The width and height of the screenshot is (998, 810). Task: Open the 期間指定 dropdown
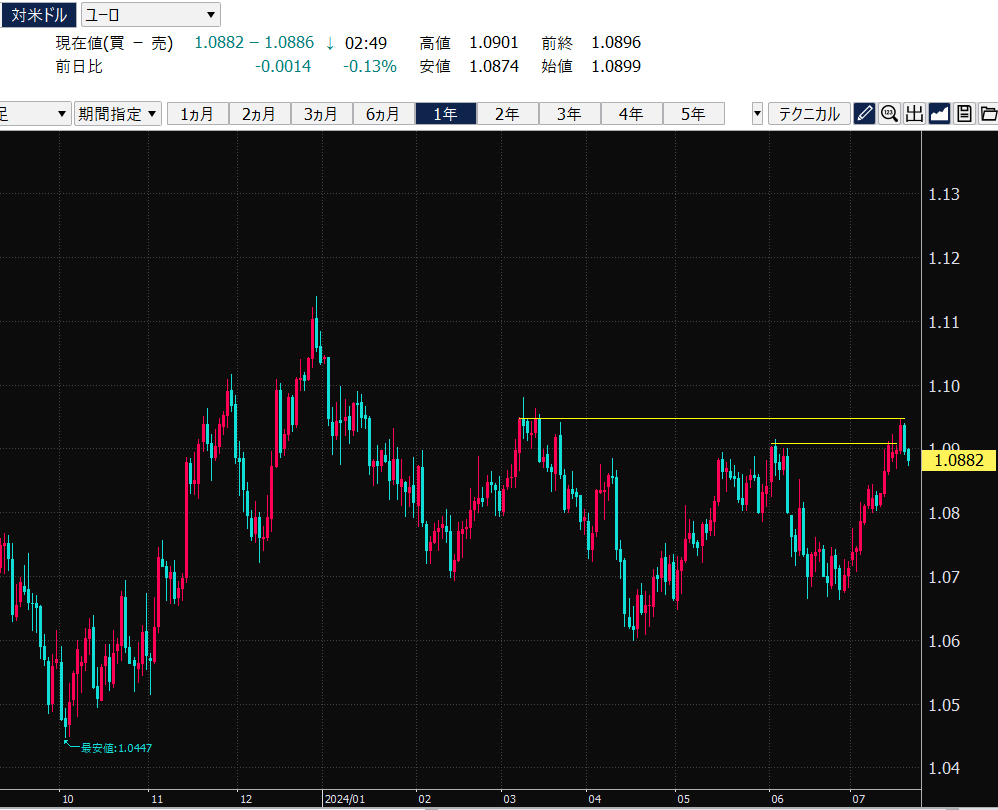click(x=118, y=114)
